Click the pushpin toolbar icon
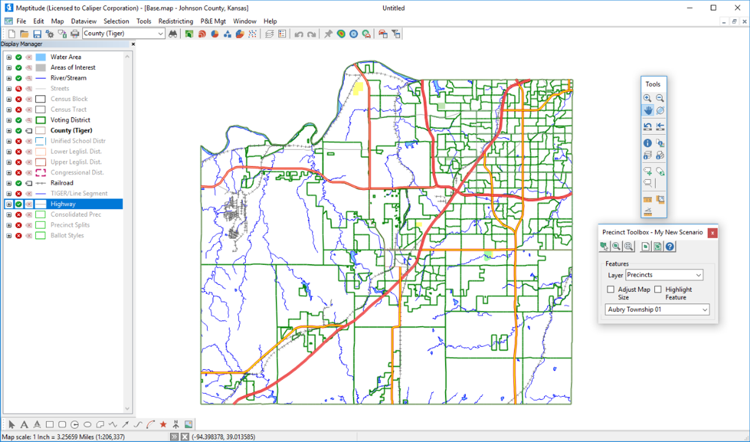 point(328,34)
